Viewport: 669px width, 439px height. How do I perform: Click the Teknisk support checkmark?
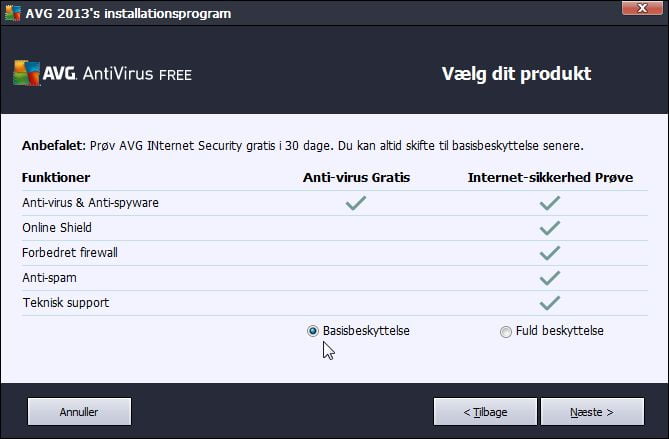550,303
